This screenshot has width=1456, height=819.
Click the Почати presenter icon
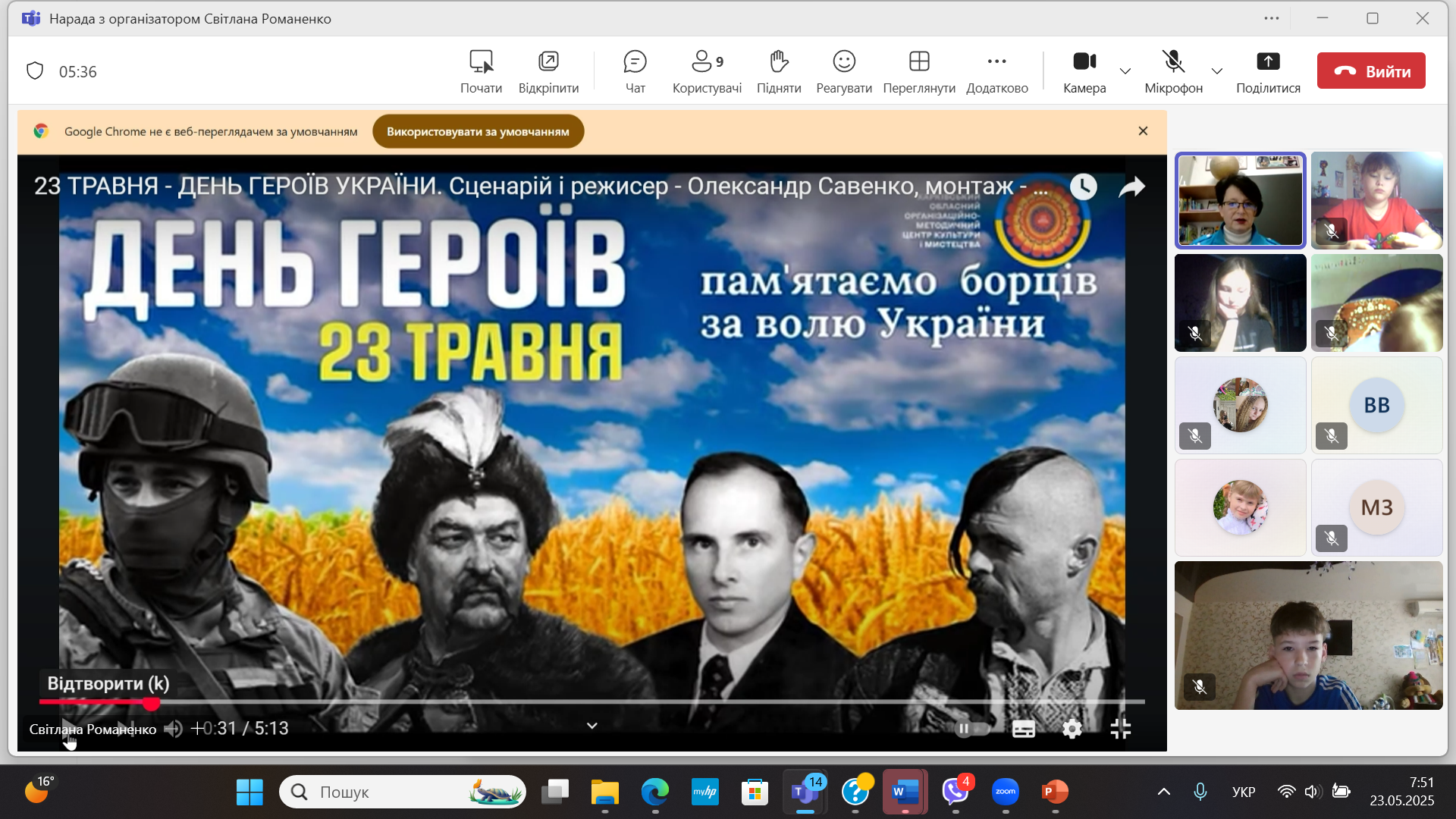pyautogui.click(x=481, y=71)
